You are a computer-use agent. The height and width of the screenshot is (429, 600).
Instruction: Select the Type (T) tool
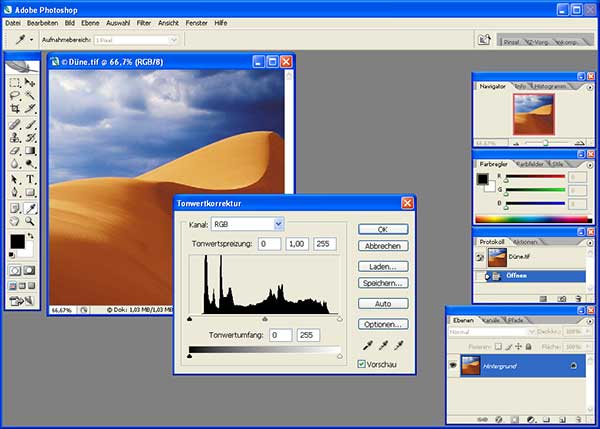(x=30, y=179)
